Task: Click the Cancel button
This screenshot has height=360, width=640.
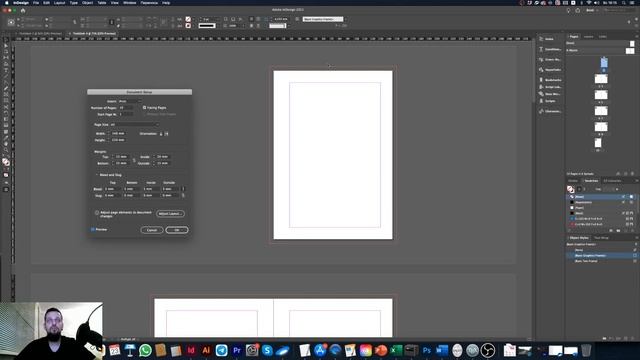Action: click(x=152, y=230)
